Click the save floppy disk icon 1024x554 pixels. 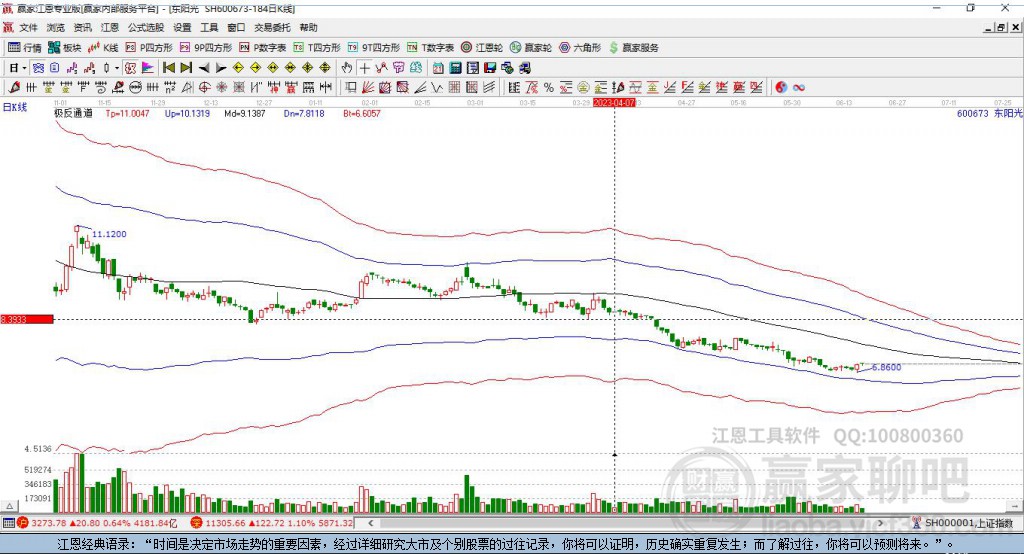click(x=490, y=68)
